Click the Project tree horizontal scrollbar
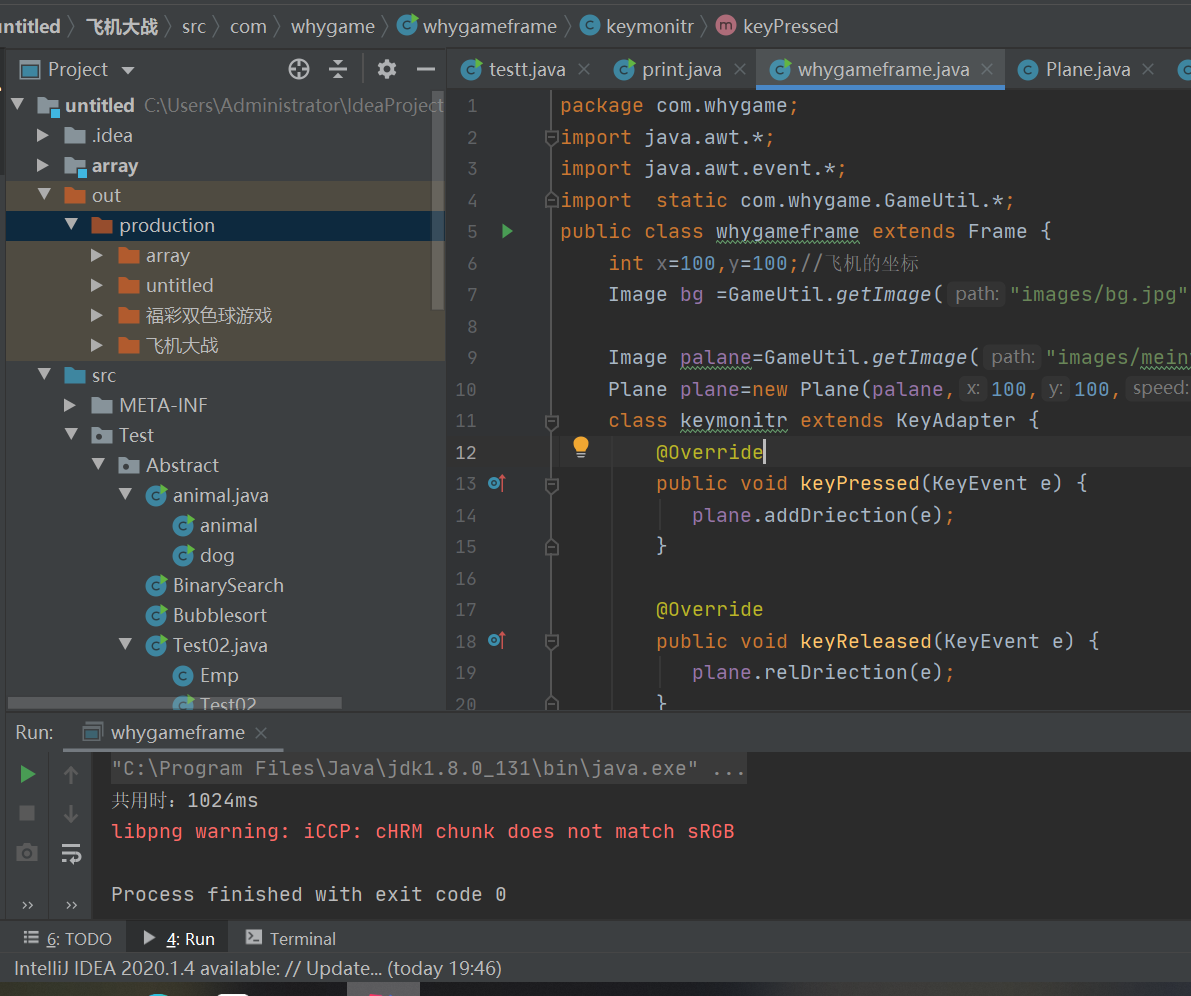This screenshot has height=996, width=1191. 175,703
